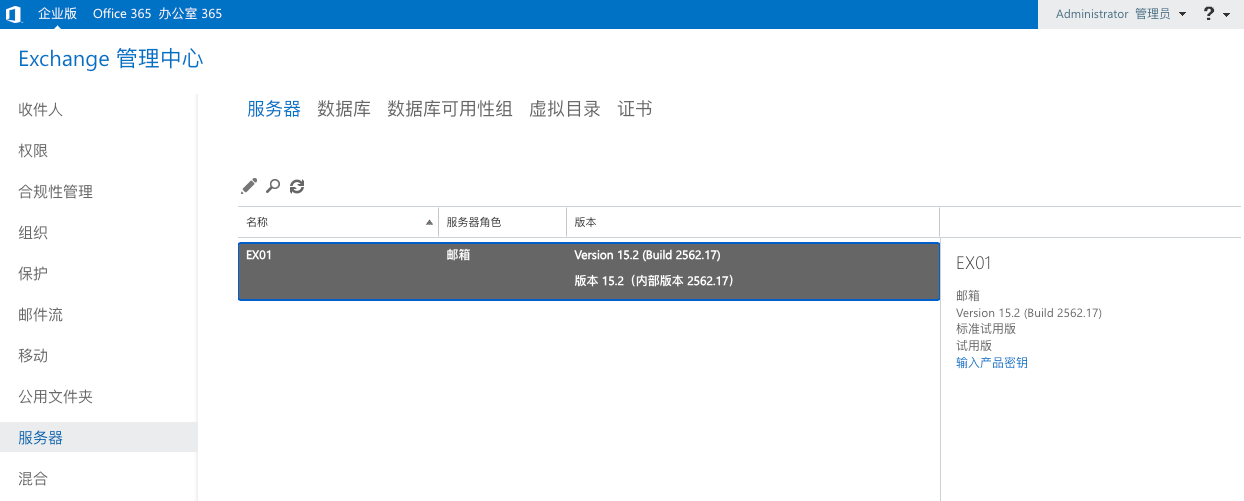The width and height of the screenshot is (1244, 501).
Task: Expand the Administrator account dropdown
Action: (1121, 14)
